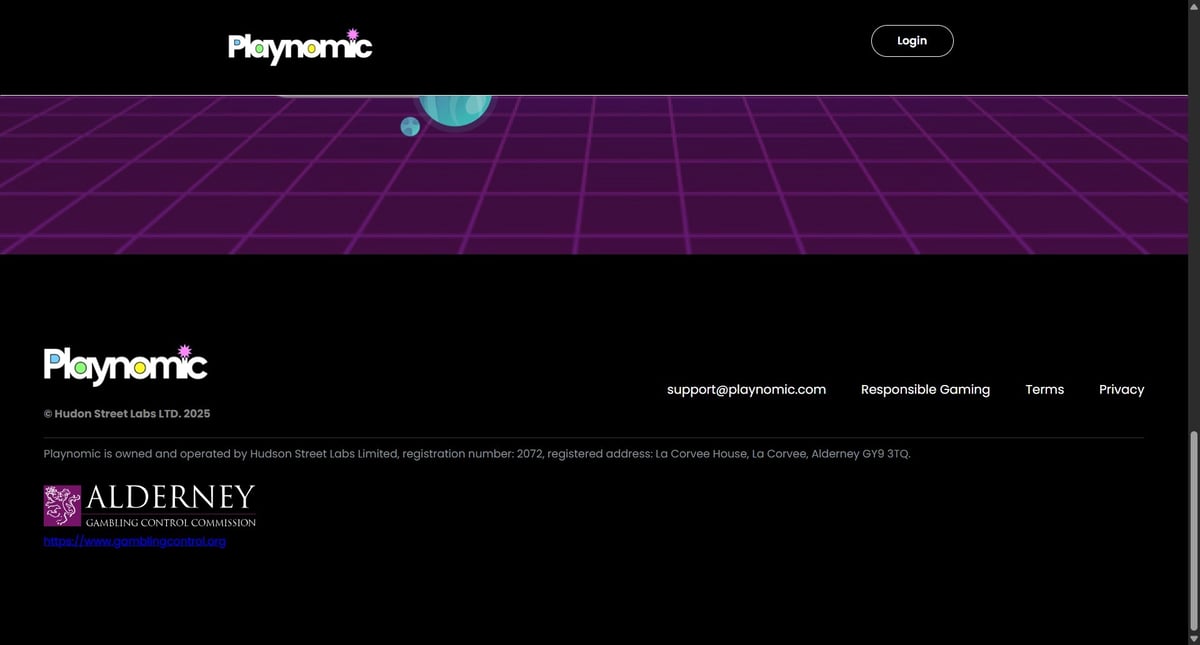Click the pink star on the header logo

352,34
